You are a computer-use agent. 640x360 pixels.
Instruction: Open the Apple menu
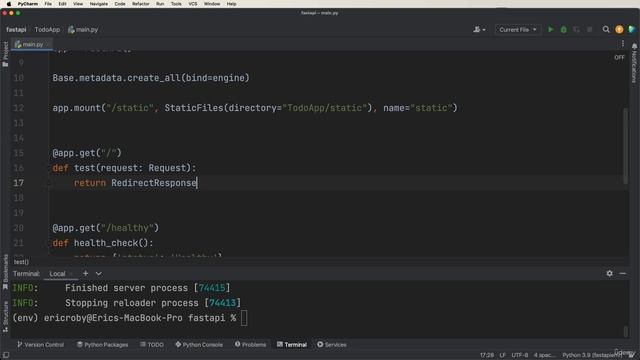coord(9,4)
